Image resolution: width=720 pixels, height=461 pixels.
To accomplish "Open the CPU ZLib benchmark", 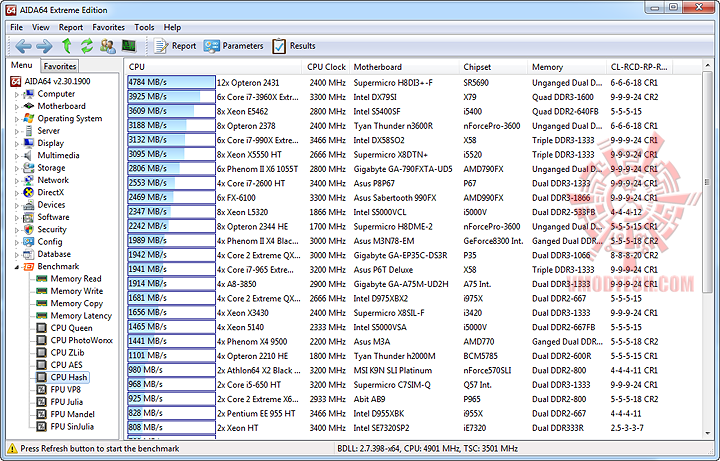I will click(x=68, y=353).
